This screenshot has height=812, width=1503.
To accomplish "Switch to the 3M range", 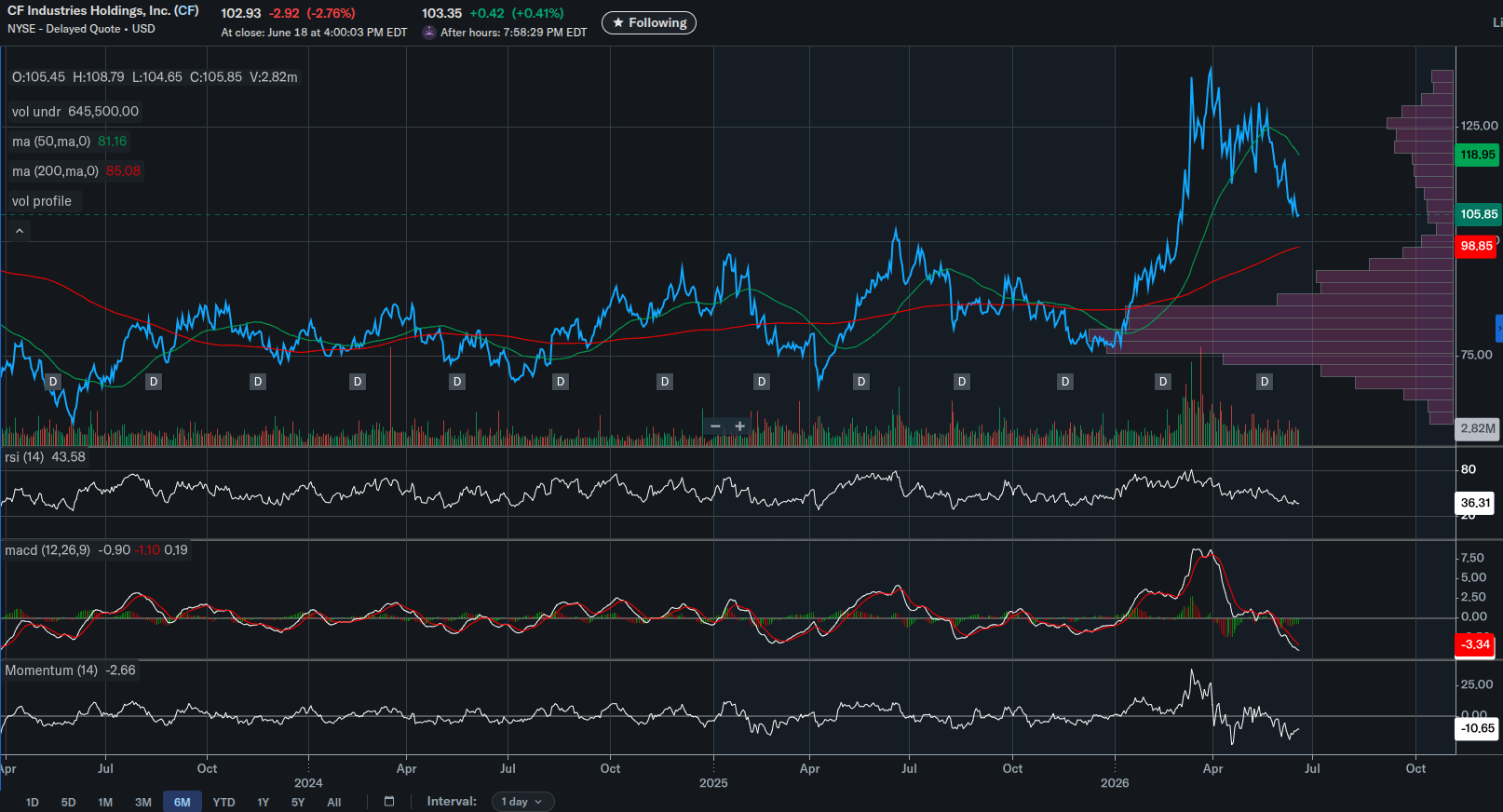I will 142,802.
